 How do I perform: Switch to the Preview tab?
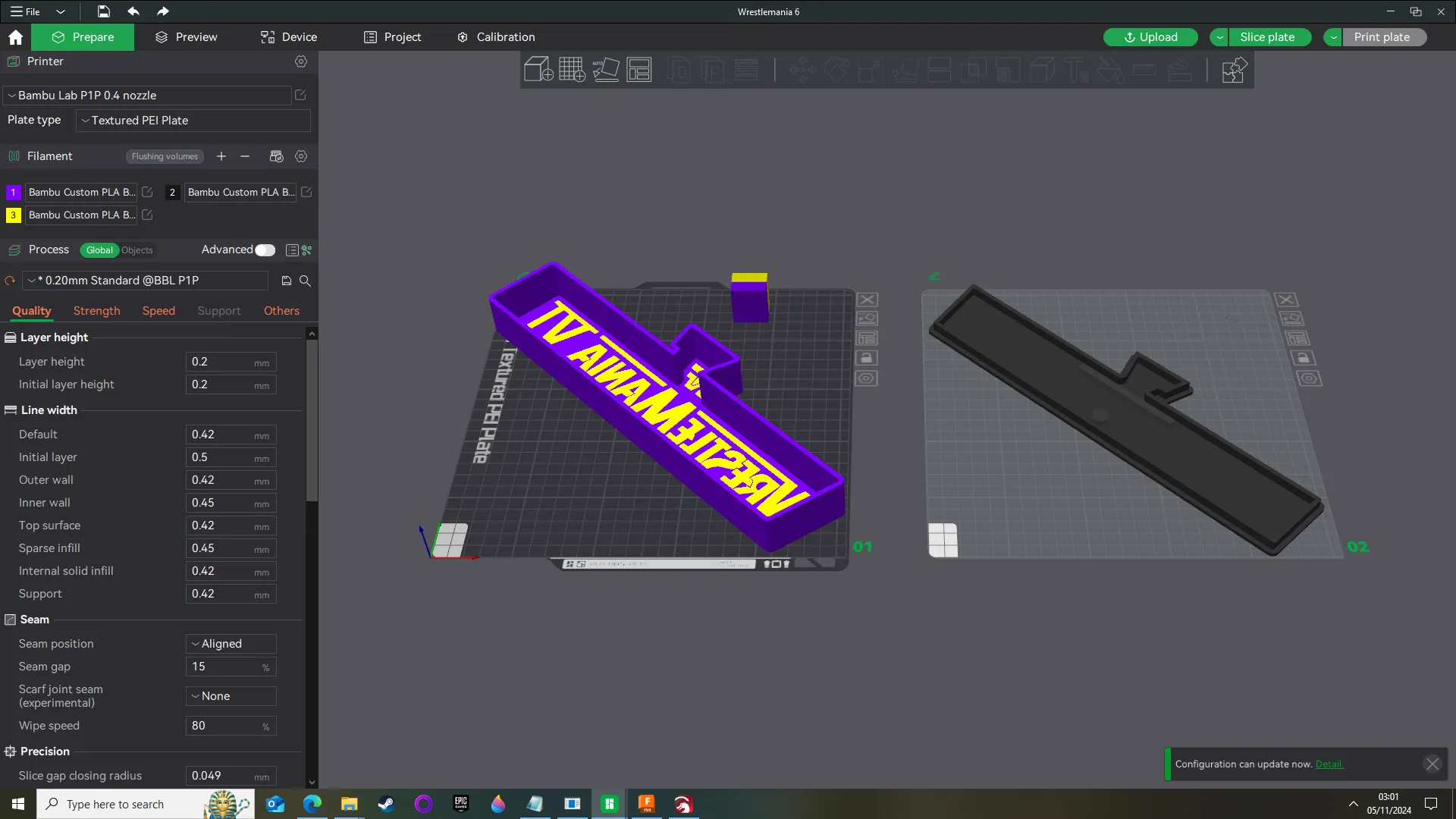(187, 37)
